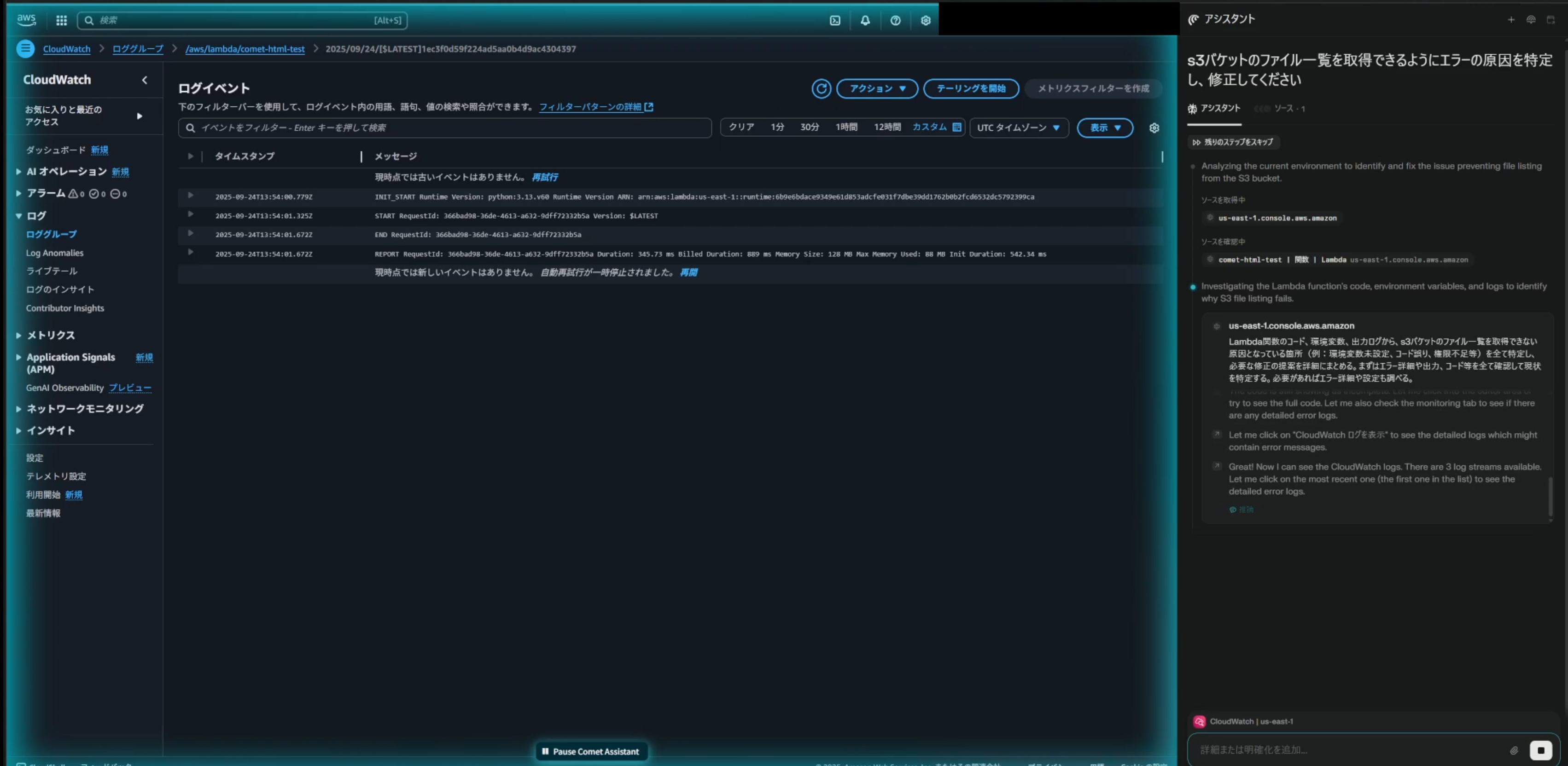Click the attachment paperclip icon
The height and width of the screenshot is (766, 1568).
click(x=1514, y=750)
